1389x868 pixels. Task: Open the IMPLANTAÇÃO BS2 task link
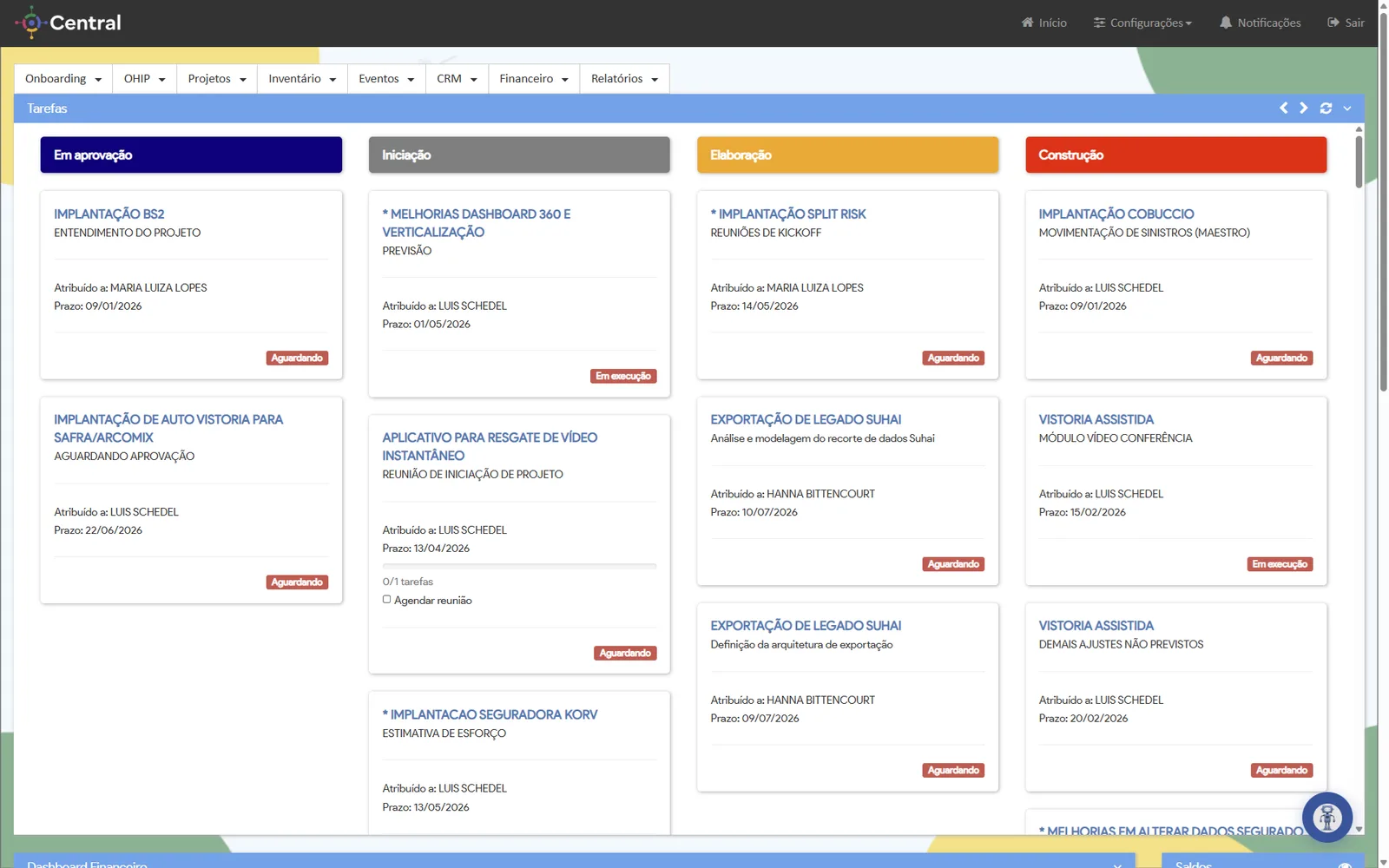109,214
